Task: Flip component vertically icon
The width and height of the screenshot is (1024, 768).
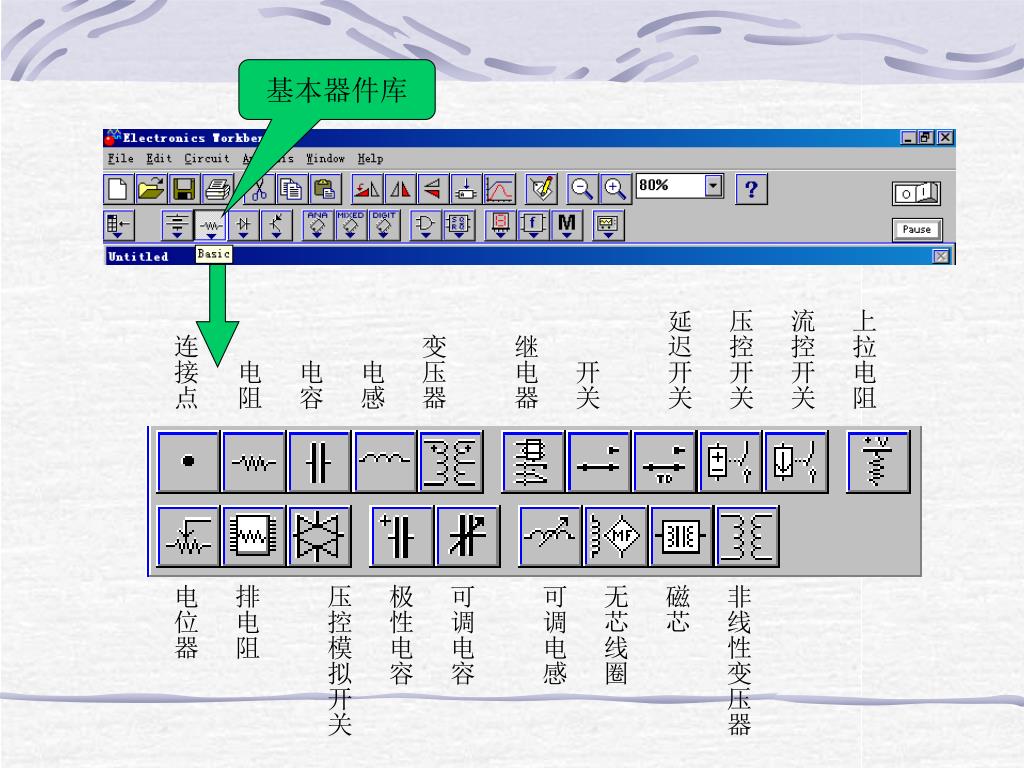Action: (x=432, y=189)
